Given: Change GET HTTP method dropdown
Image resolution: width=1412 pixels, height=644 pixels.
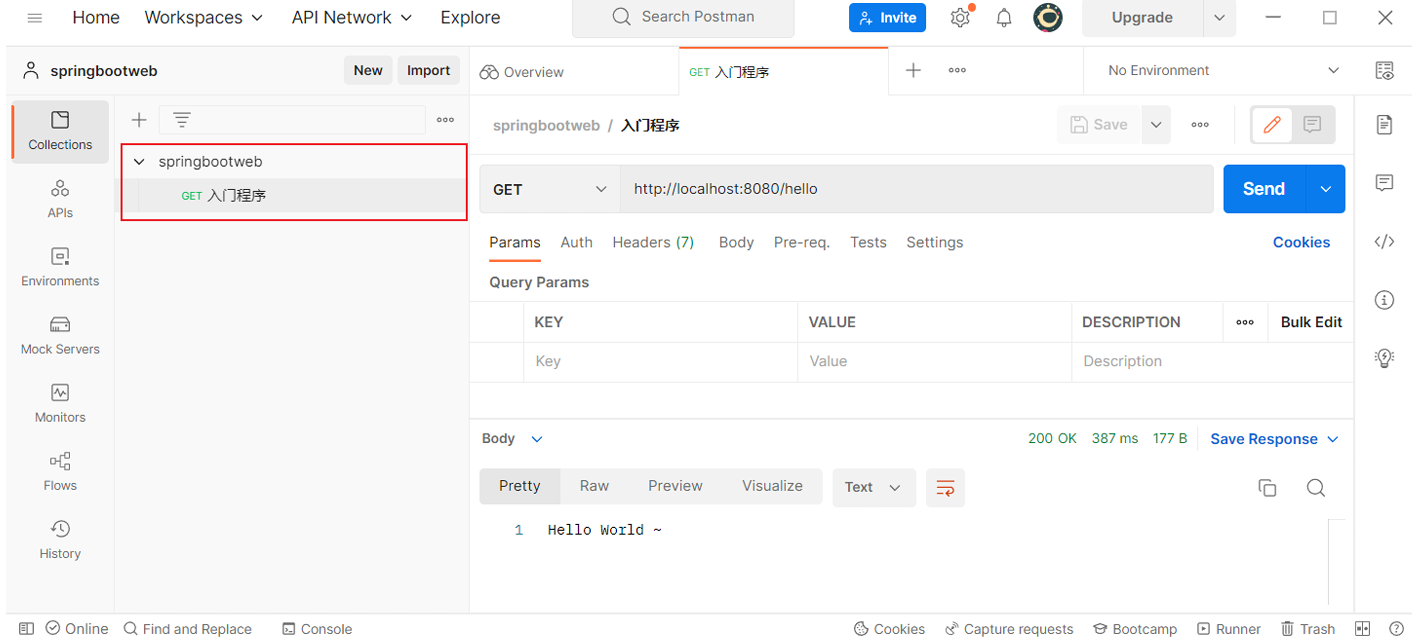Looking at the screenshot, I should (x=550, y=189).
